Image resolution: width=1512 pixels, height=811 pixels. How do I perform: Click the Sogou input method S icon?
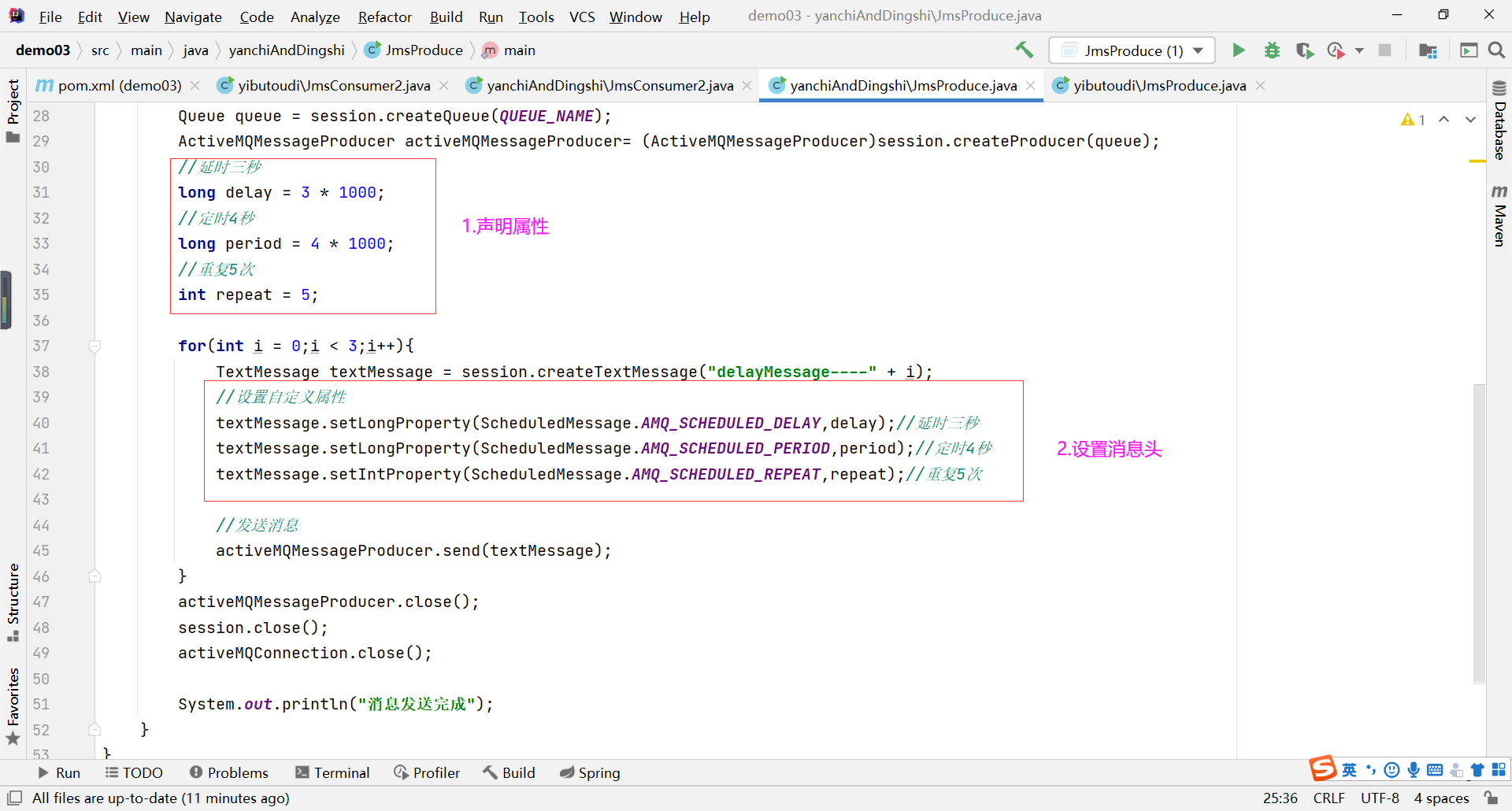(x=1322, y=768)
